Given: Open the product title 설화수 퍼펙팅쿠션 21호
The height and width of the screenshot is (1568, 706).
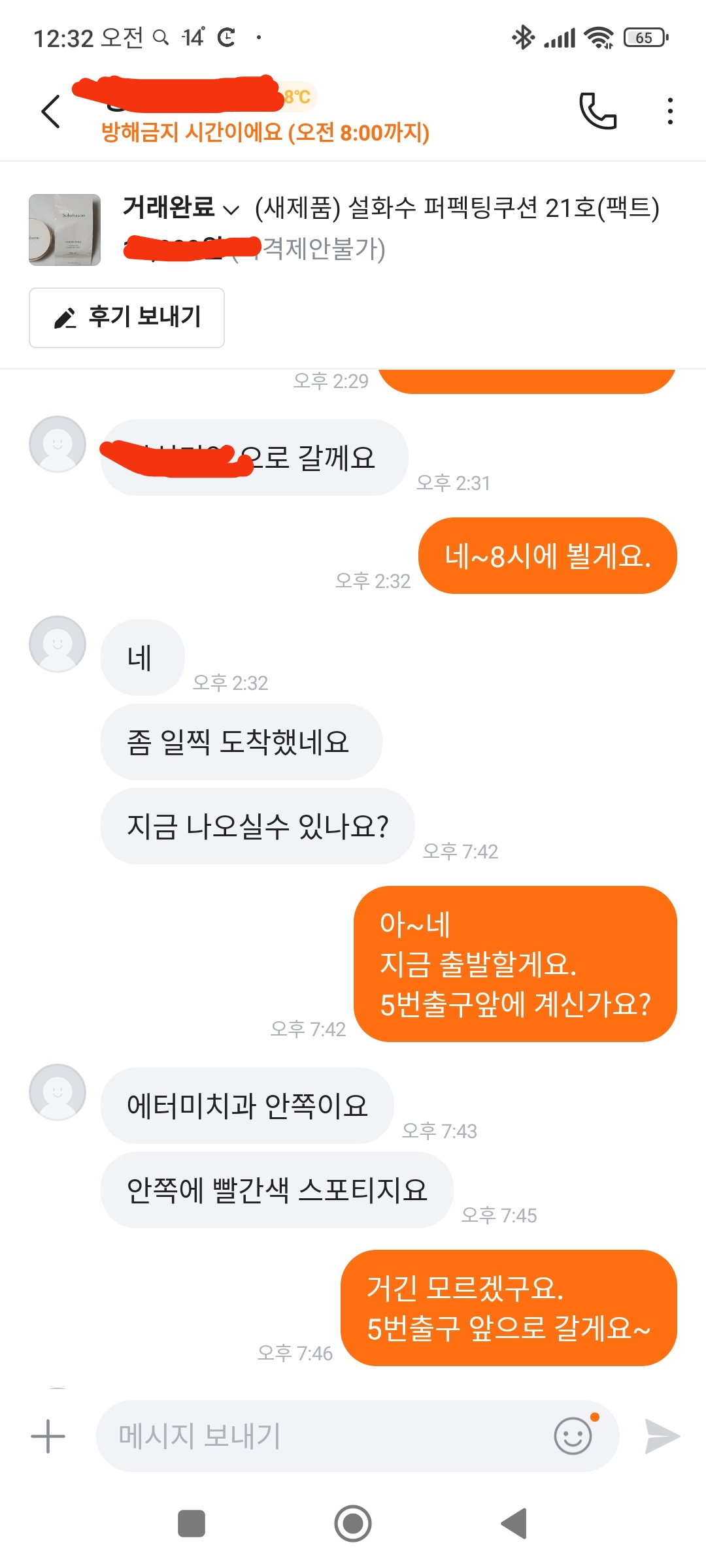Looking at the screenshot, I should 457,208.
